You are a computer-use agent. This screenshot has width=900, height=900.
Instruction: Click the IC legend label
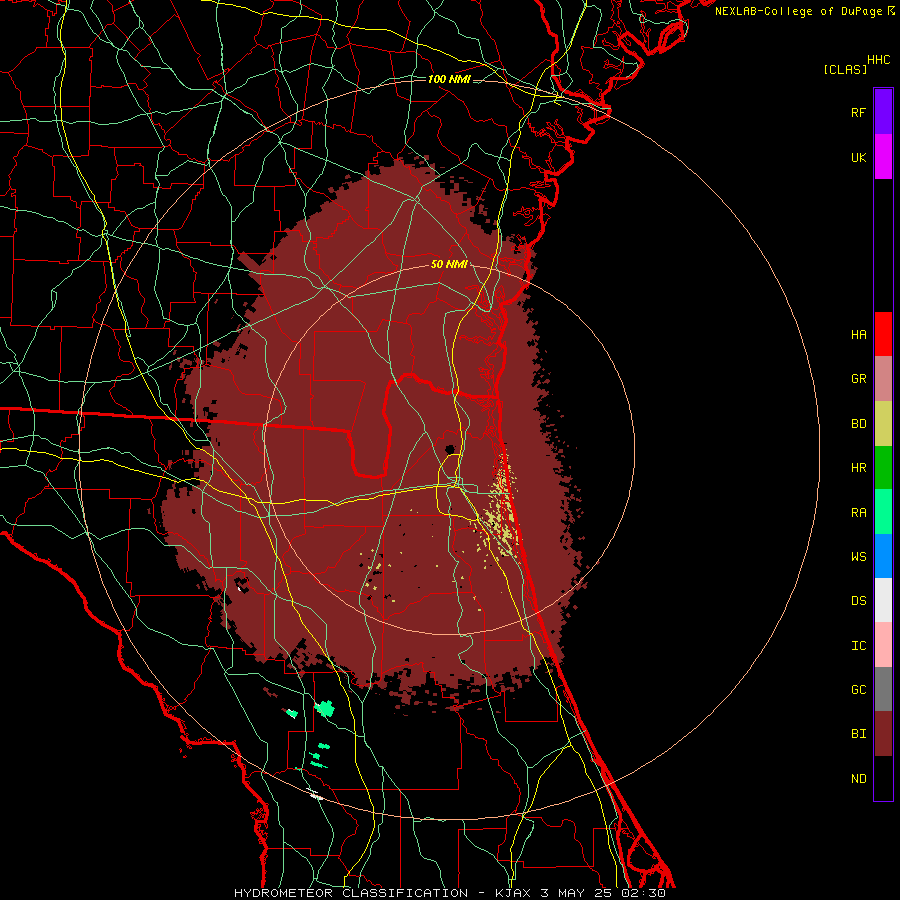click(858, 646)
